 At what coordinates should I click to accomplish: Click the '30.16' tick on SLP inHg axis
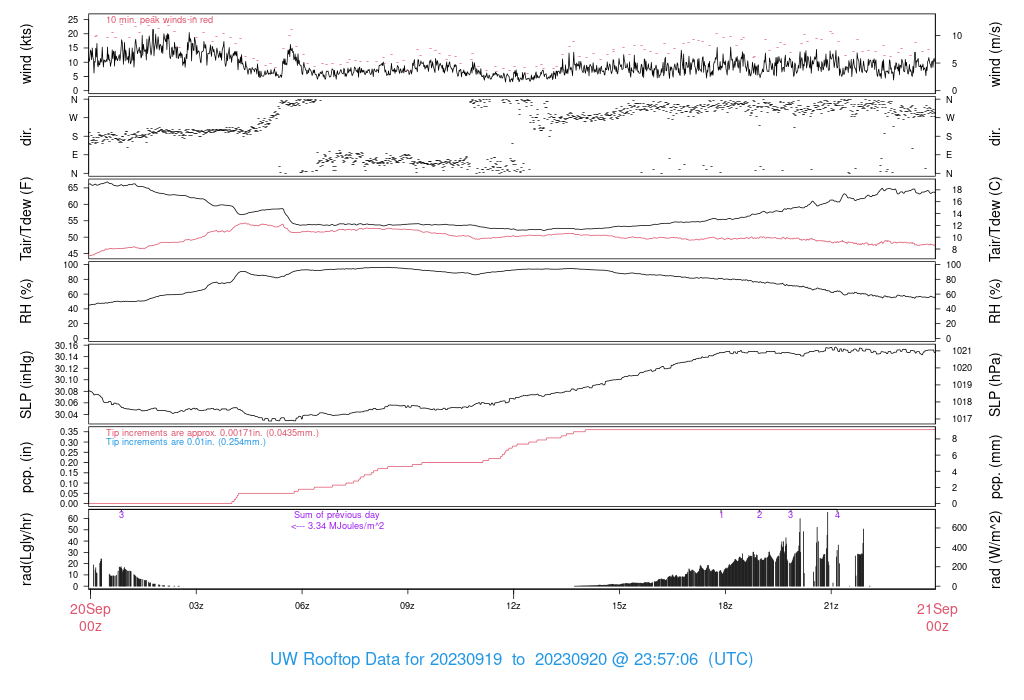[x=67, y=346]
